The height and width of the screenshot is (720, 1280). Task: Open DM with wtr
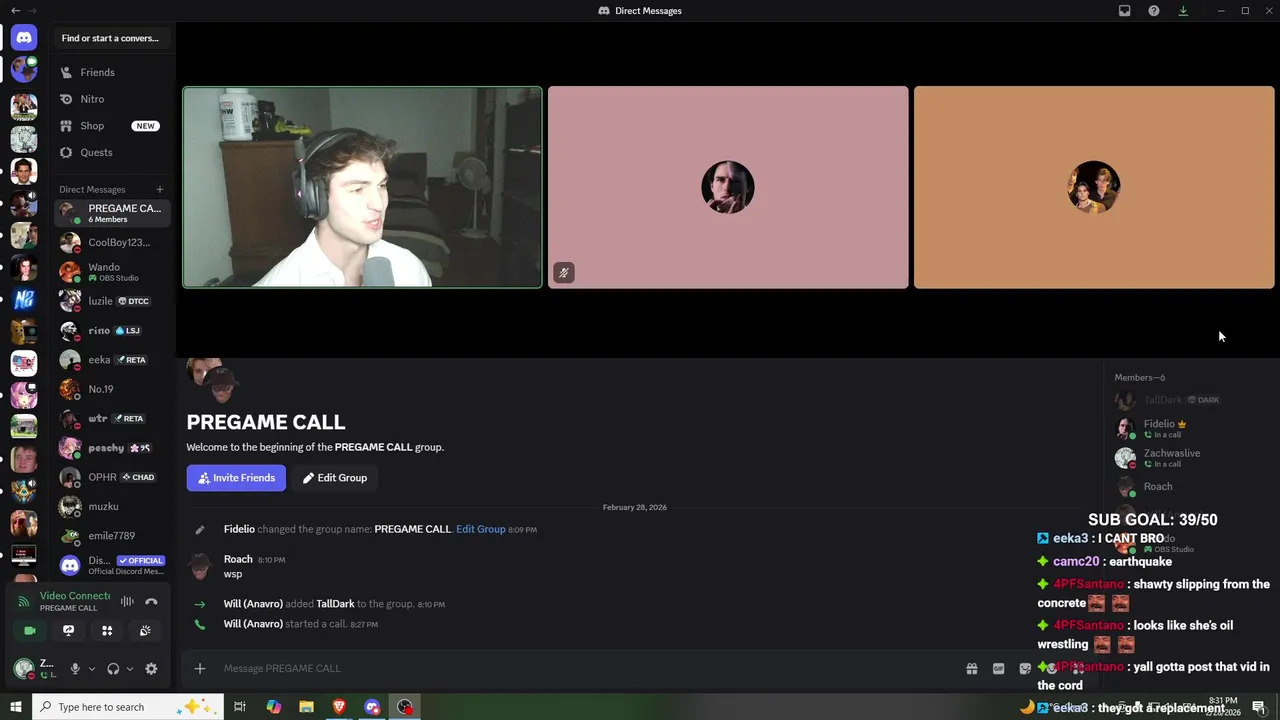click(113, 418)
